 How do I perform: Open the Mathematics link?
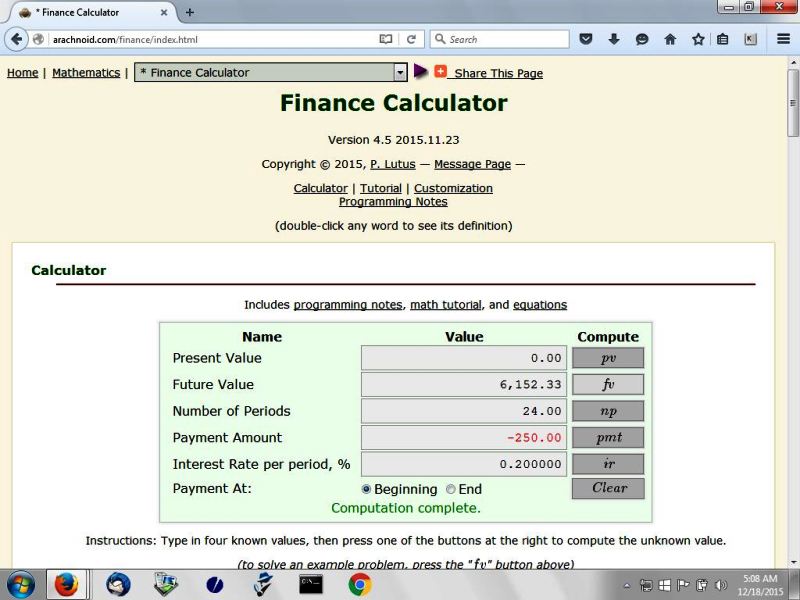coord(86,72)
